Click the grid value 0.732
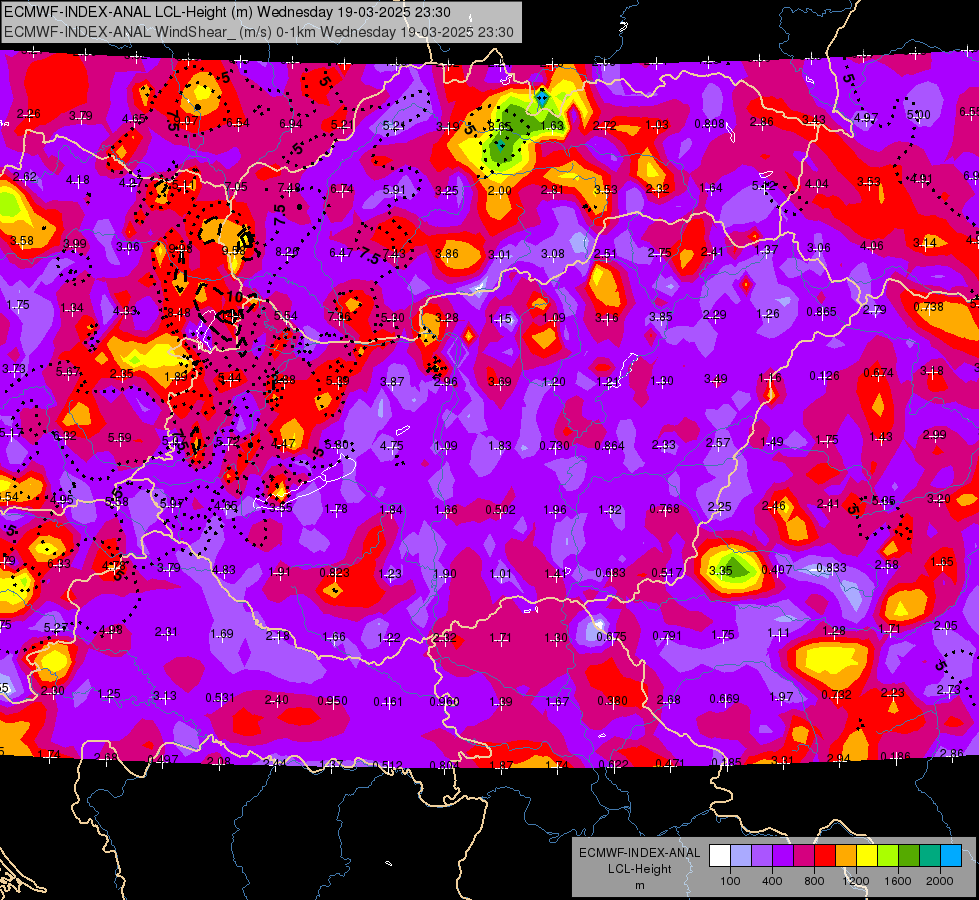Screen dimensions: 979x900 point(837,695)
